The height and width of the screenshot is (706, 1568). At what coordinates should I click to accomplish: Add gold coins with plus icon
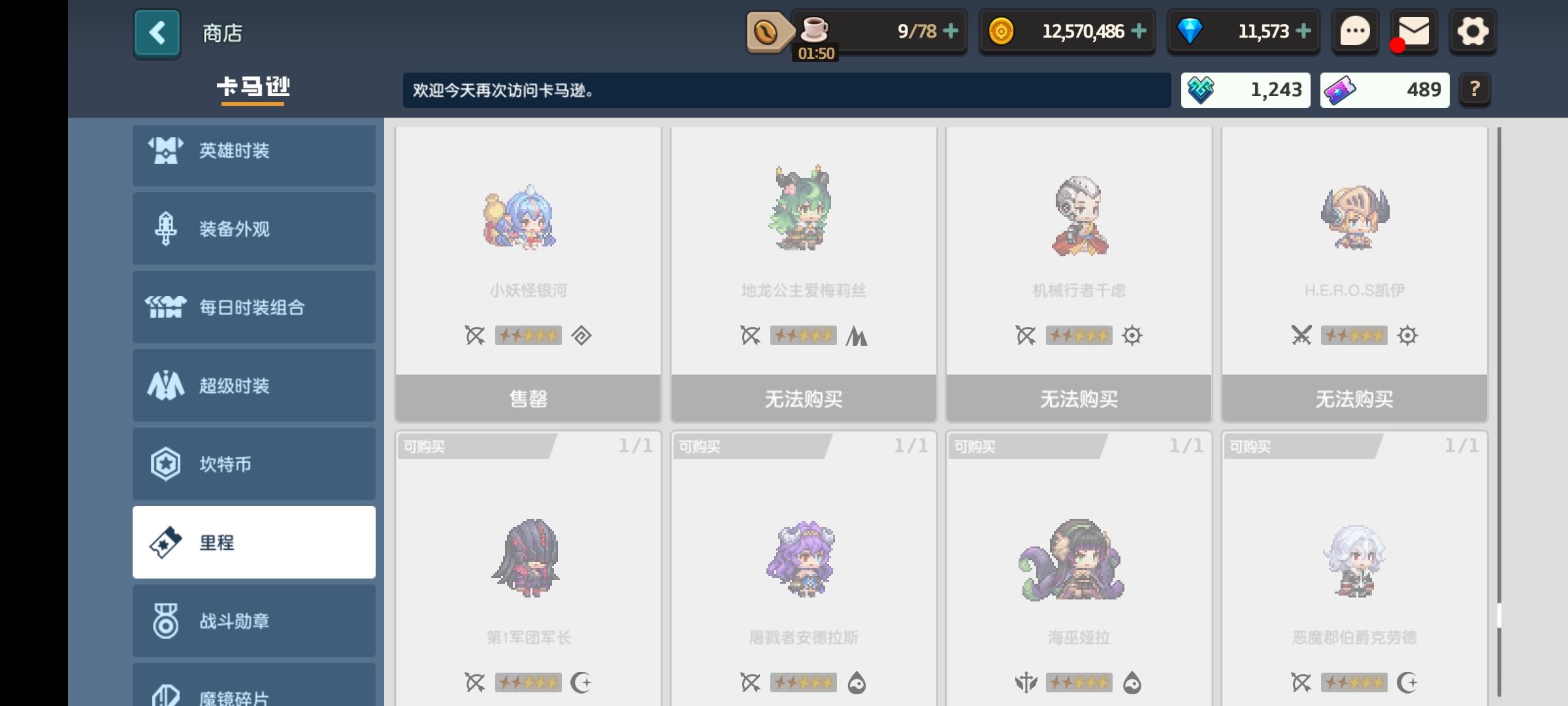point(1139,31)
